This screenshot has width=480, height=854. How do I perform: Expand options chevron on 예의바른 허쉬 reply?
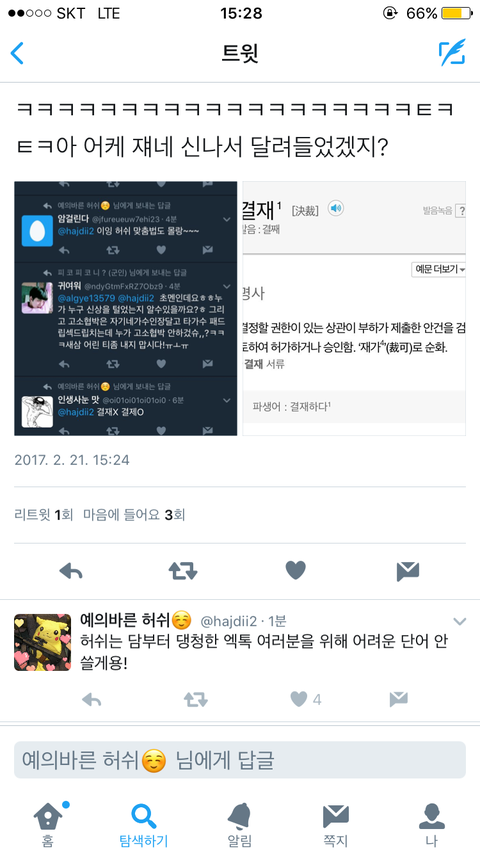pyautogui.click(x=459, y=621)
